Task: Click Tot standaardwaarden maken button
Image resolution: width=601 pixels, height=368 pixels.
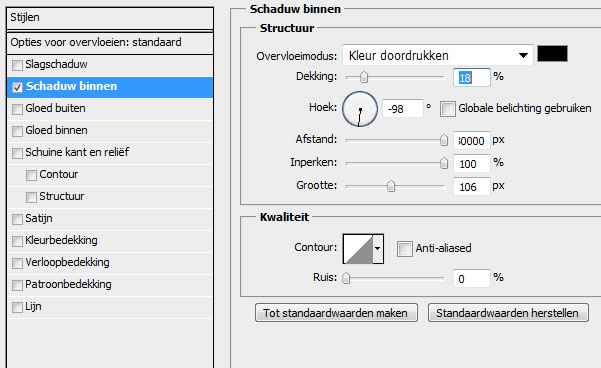Action: tap(336, 313)
